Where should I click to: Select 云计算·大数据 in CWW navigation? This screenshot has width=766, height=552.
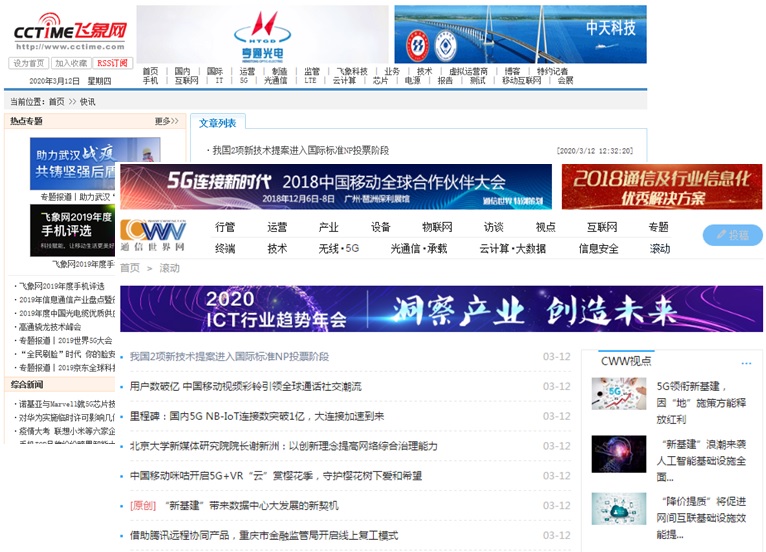coord(512,249)
